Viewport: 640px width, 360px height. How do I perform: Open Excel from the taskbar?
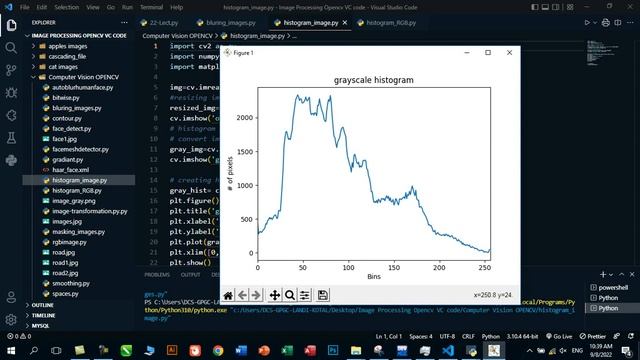(x=287, y=350)
